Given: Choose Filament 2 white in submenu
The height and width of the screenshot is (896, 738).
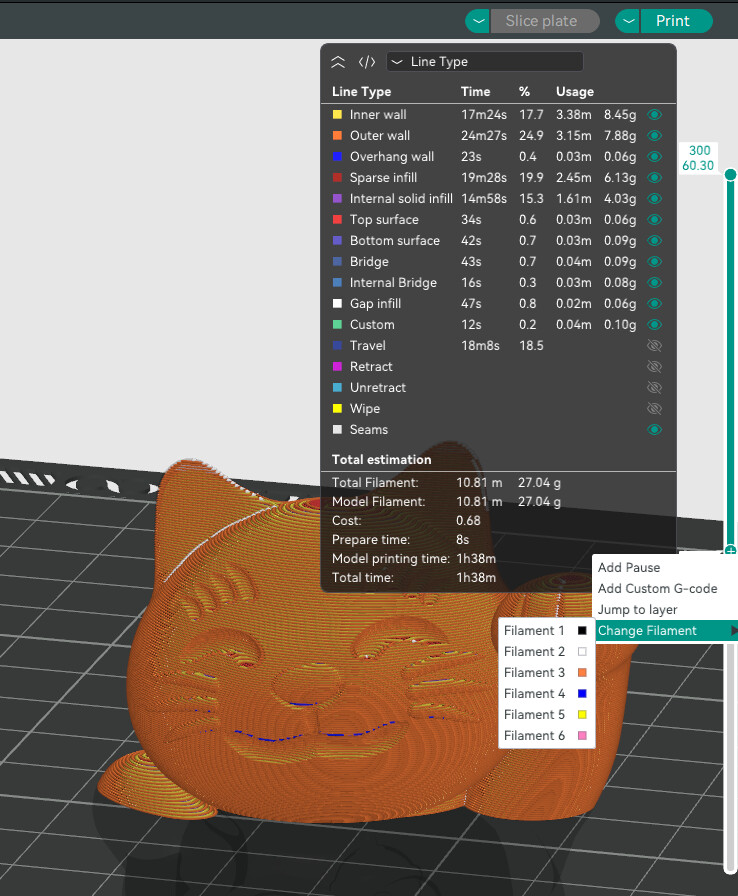Looking at the screenshot, I should [x=546, y=652].
